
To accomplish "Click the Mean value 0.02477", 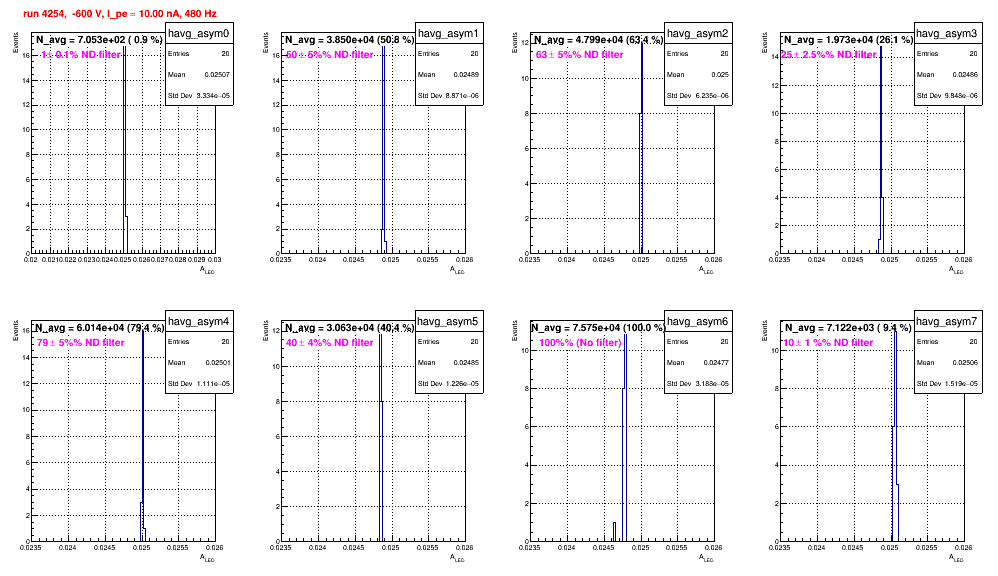I will coord(716,362).
